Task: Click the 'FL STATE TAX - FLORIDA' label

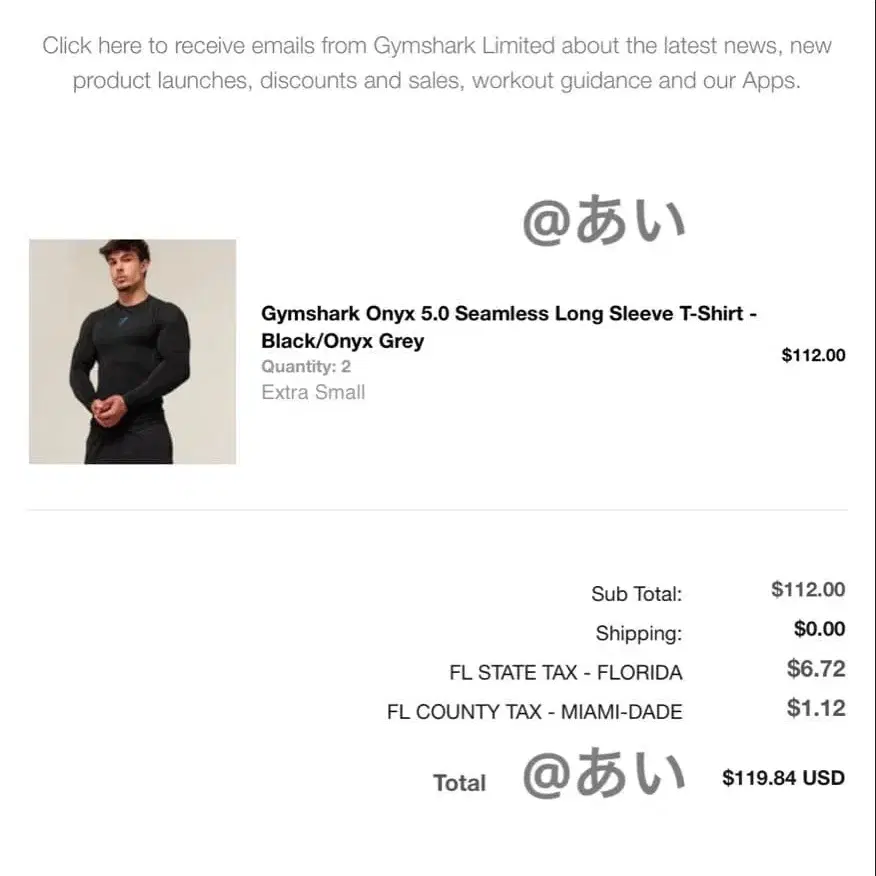Action: coord(565,673)
